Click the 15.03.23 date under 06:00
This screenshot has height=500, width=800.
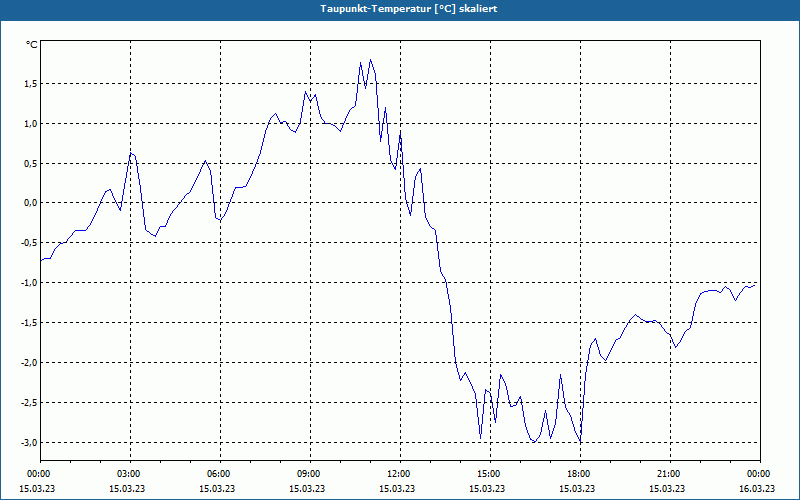tap(217, 488)
